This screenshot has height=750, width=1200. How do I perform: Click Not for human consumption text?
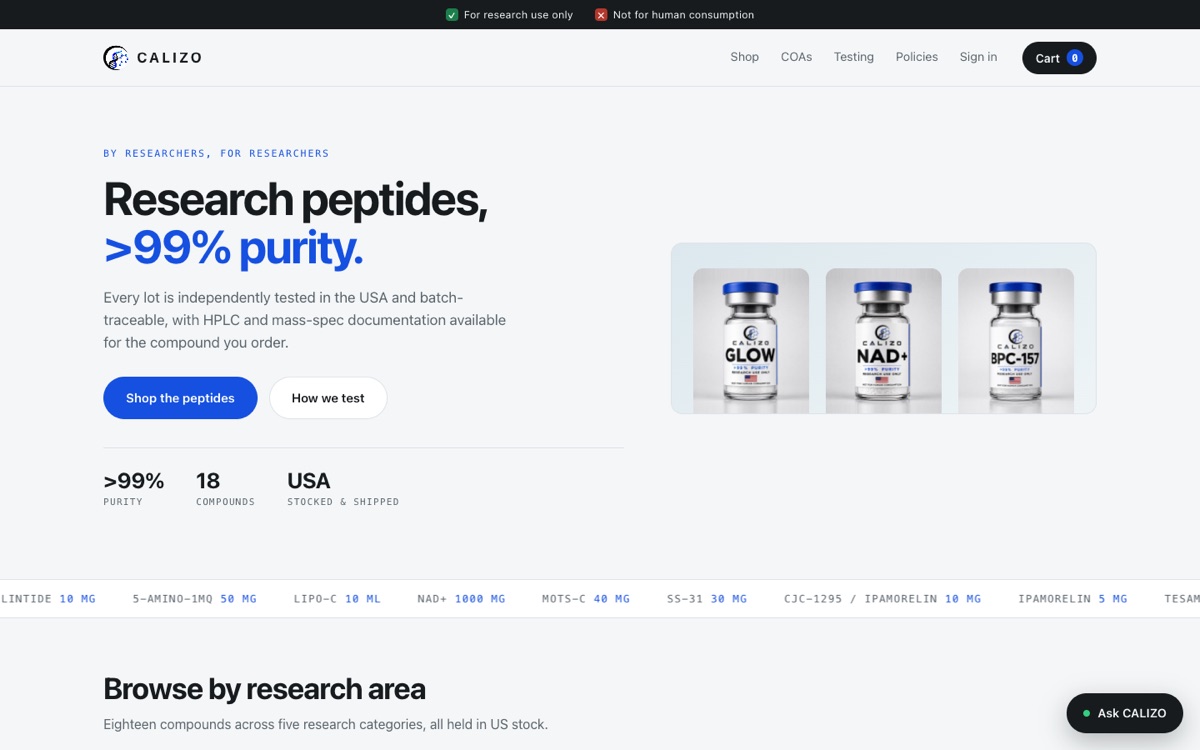click(683, 15)
